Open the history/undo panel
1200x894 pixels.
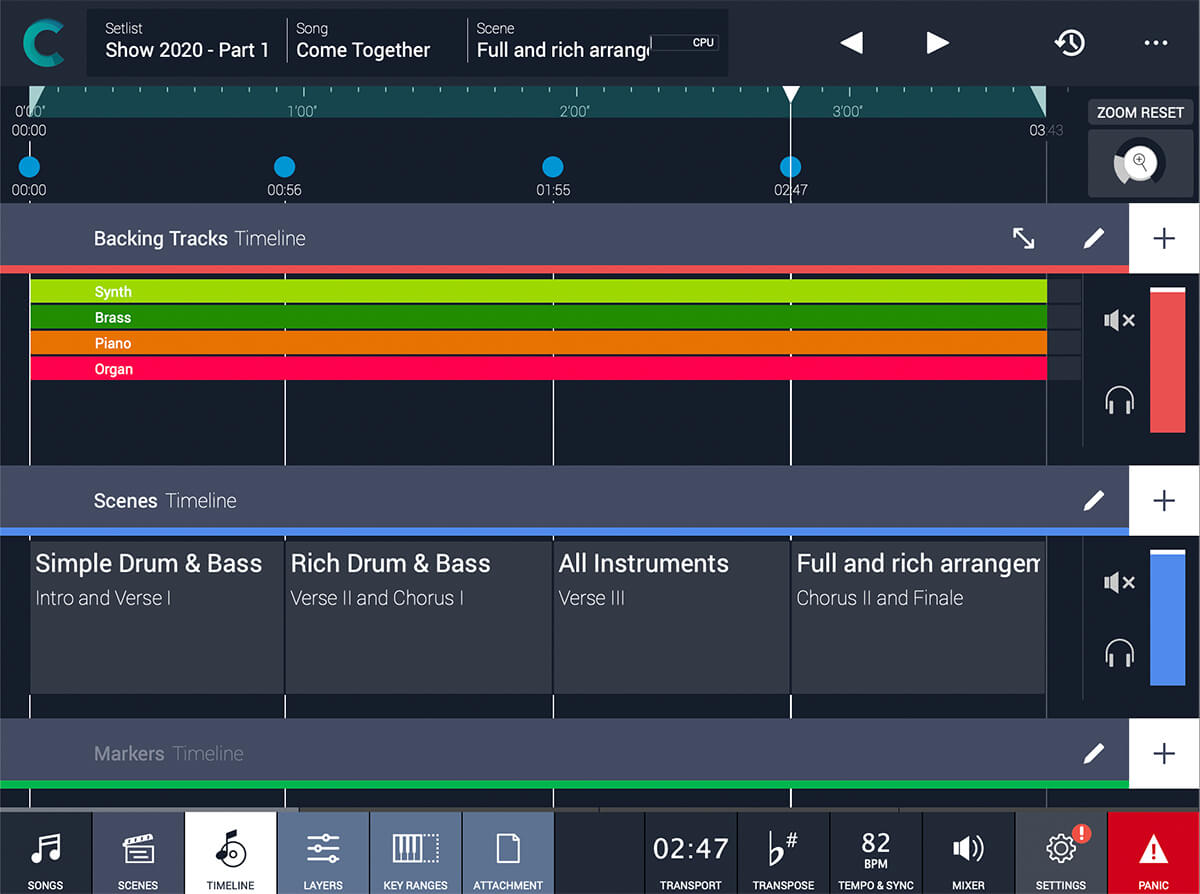[1070, 43]
